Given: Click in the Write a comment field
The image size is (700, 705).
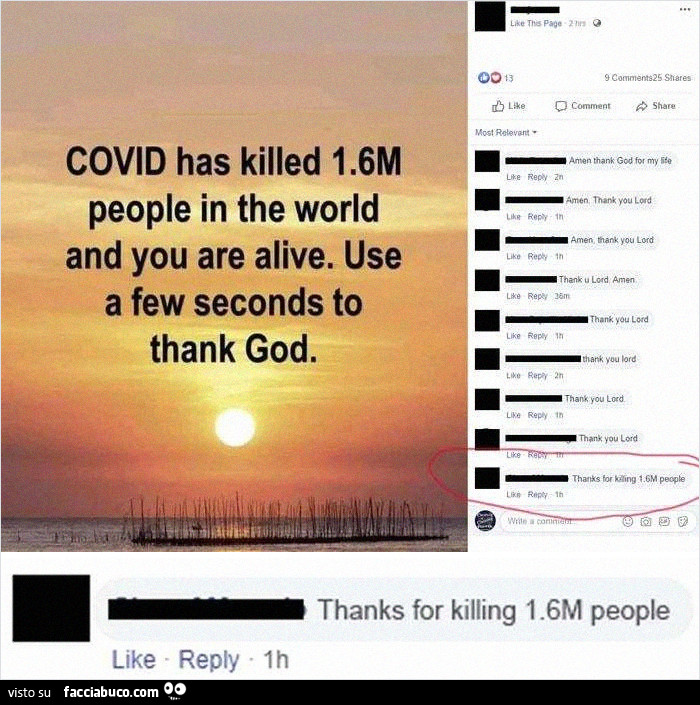Looking at the screenshot, I should [560, 522].
